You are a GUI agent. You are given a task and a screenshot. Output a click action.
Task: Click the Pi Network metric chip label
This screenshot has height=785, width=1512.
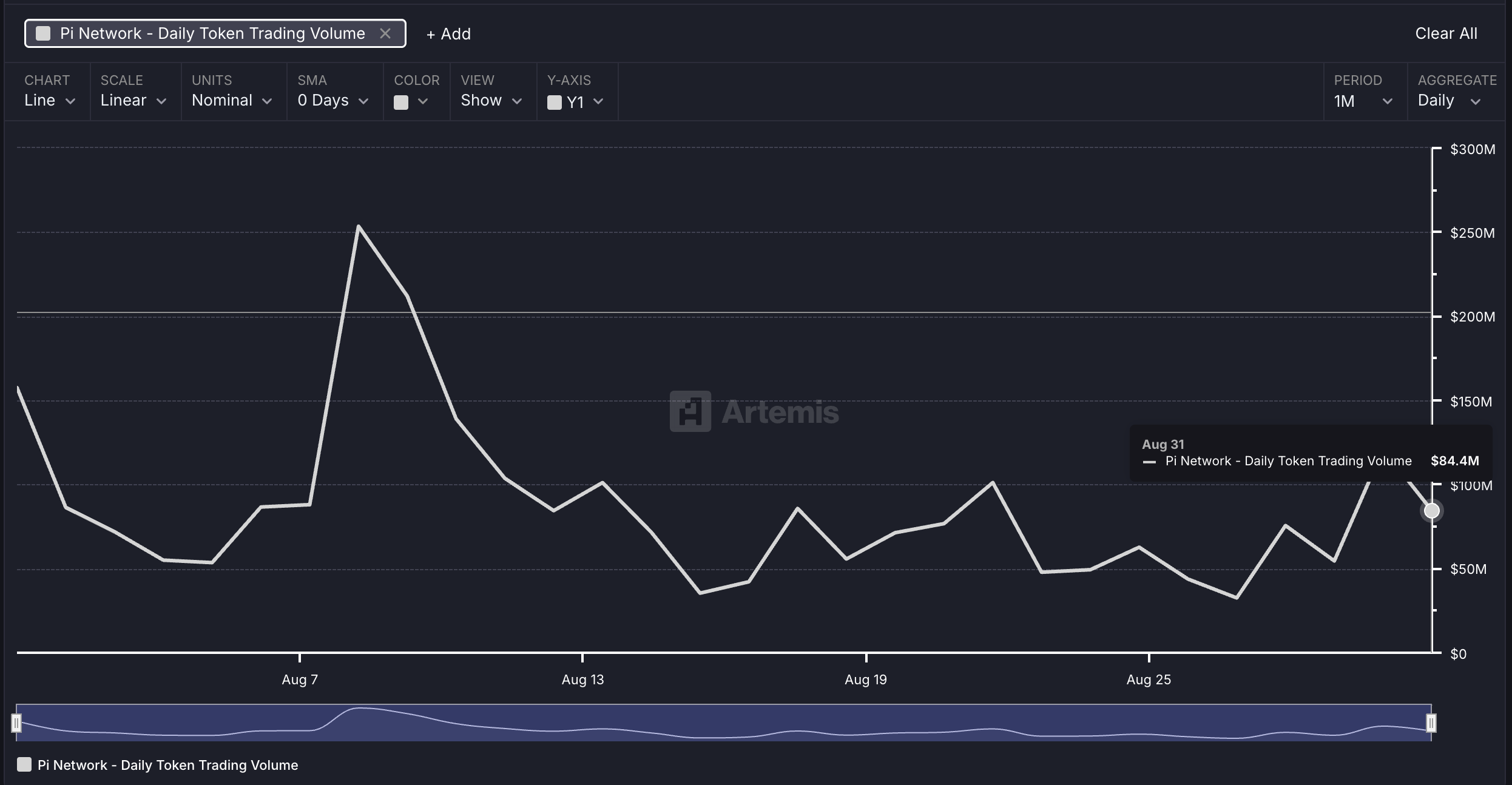coord(212,33)
